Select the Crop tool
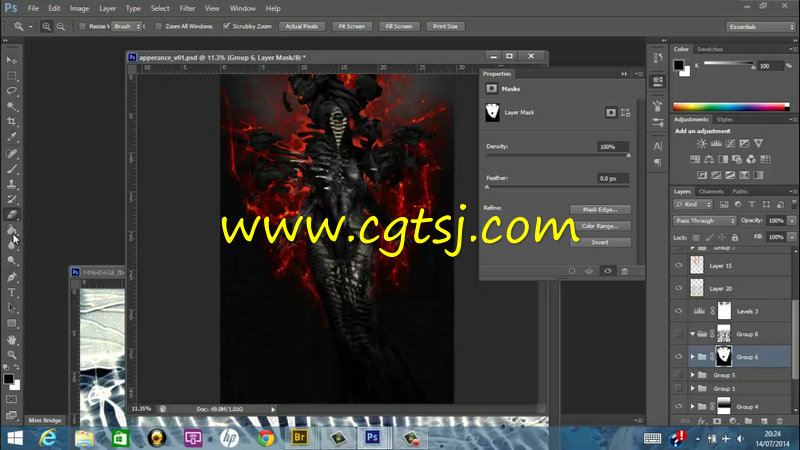This screenshot has height=450, width=800. click(11, 121)
